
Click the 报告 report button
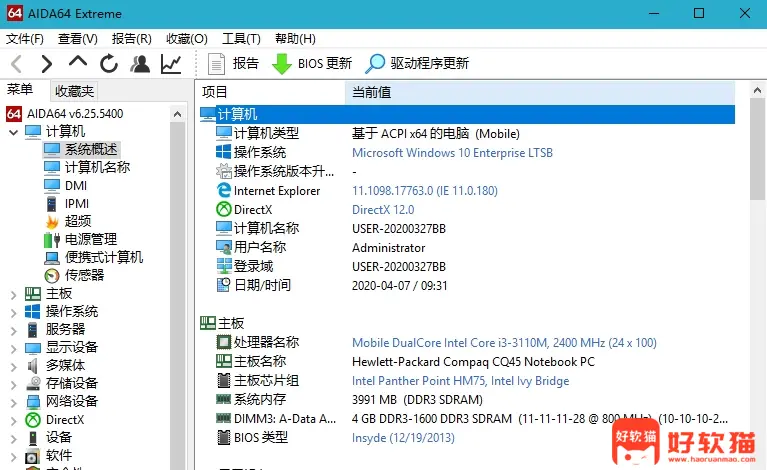pos(233,64)
